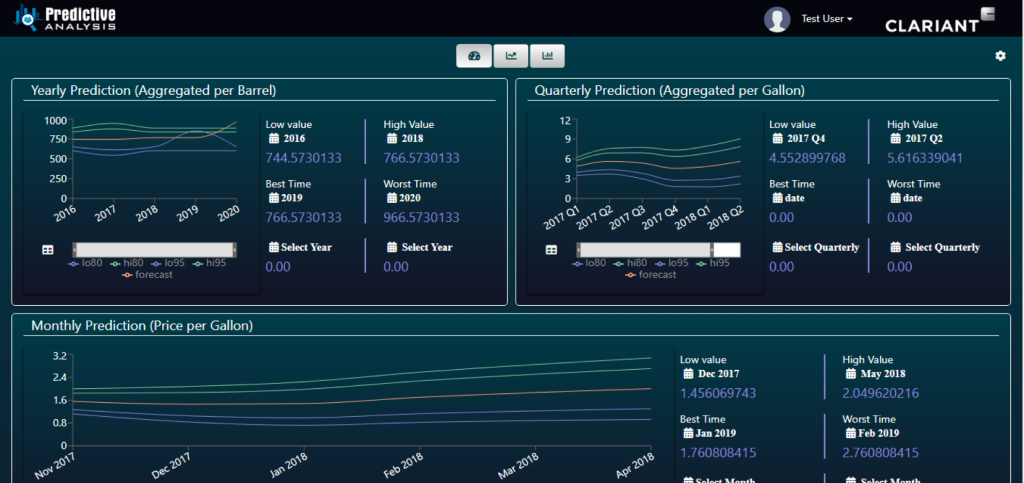Click the calendar icon beside 2019
This screenshot has height=483, width=1024.
tap(273, 198)
